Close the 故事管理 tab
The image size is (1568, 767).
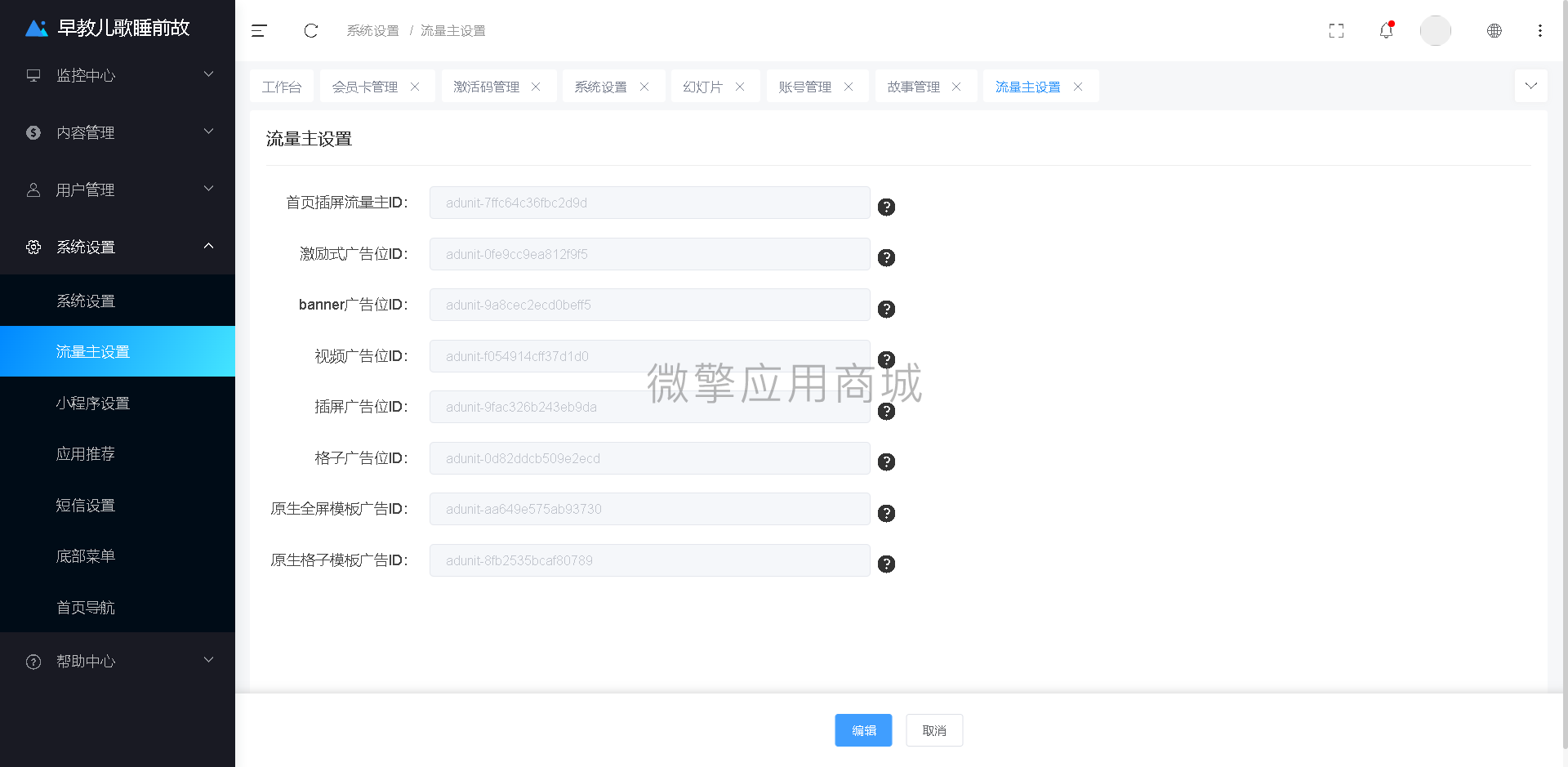956,87
